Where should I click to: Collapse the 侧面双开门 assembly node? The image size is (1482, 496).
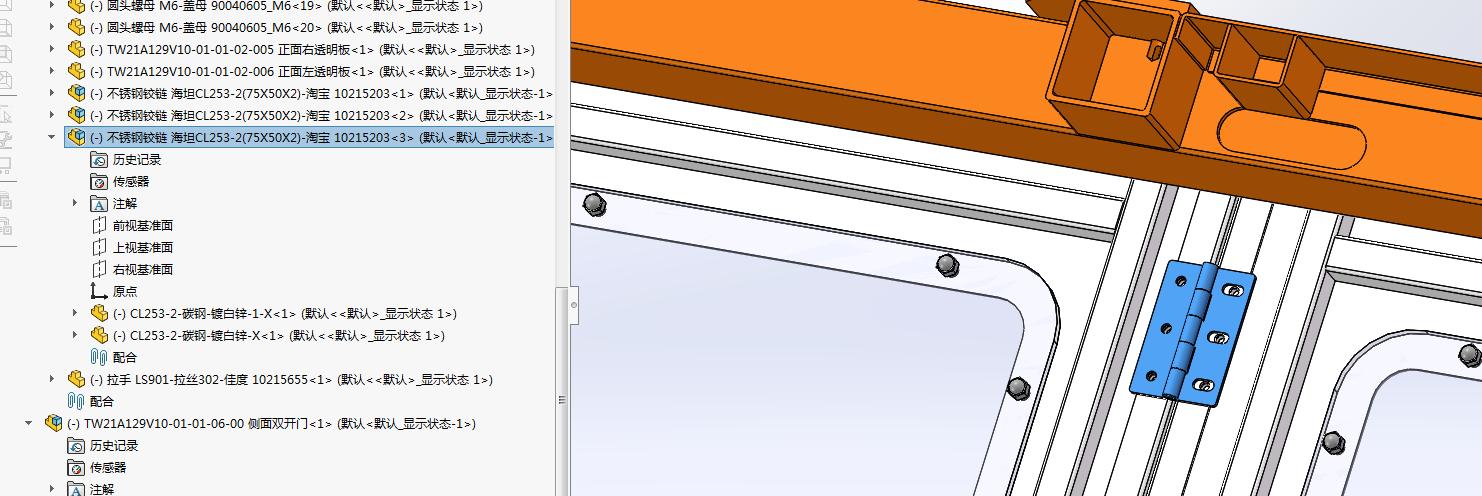[x=29, y=424]
